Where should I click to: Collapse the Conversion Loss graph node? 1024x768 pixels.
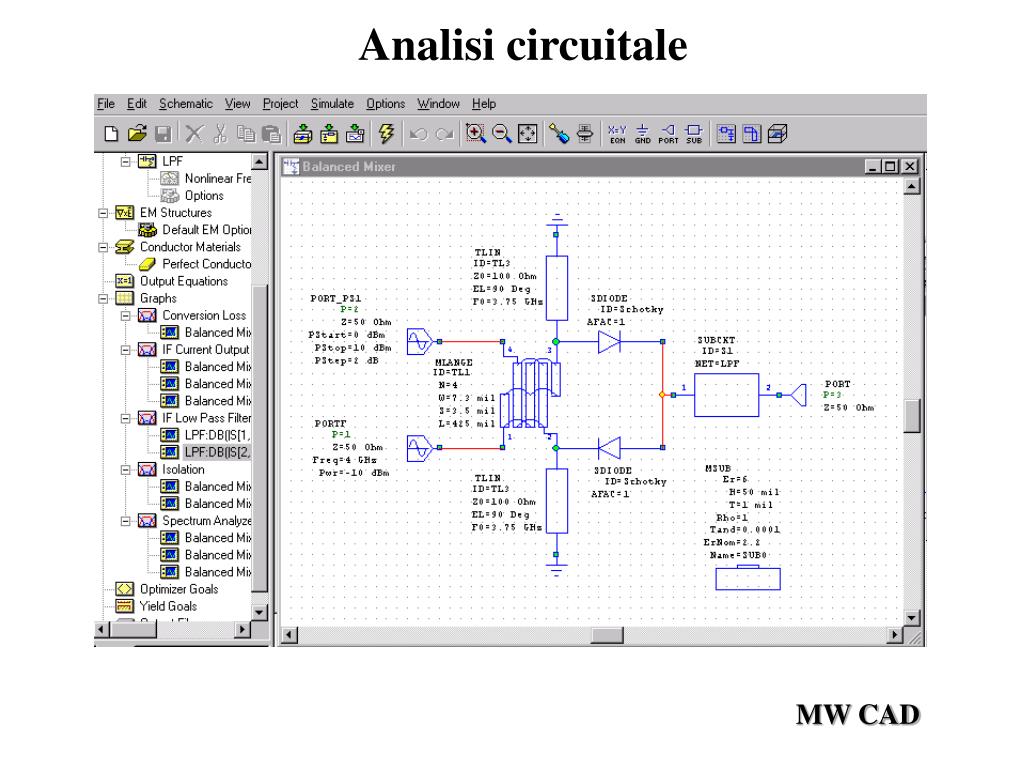[x=125, y=315]
